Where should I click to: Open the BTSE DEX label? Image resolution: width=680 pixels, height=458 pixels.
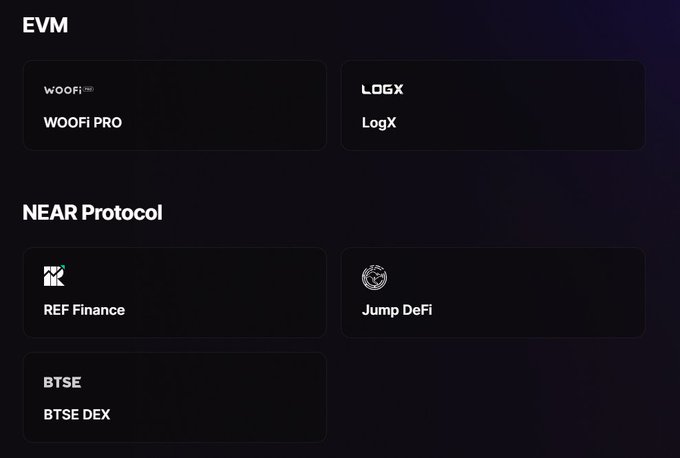pyautogui.click(x=77, y=415)
